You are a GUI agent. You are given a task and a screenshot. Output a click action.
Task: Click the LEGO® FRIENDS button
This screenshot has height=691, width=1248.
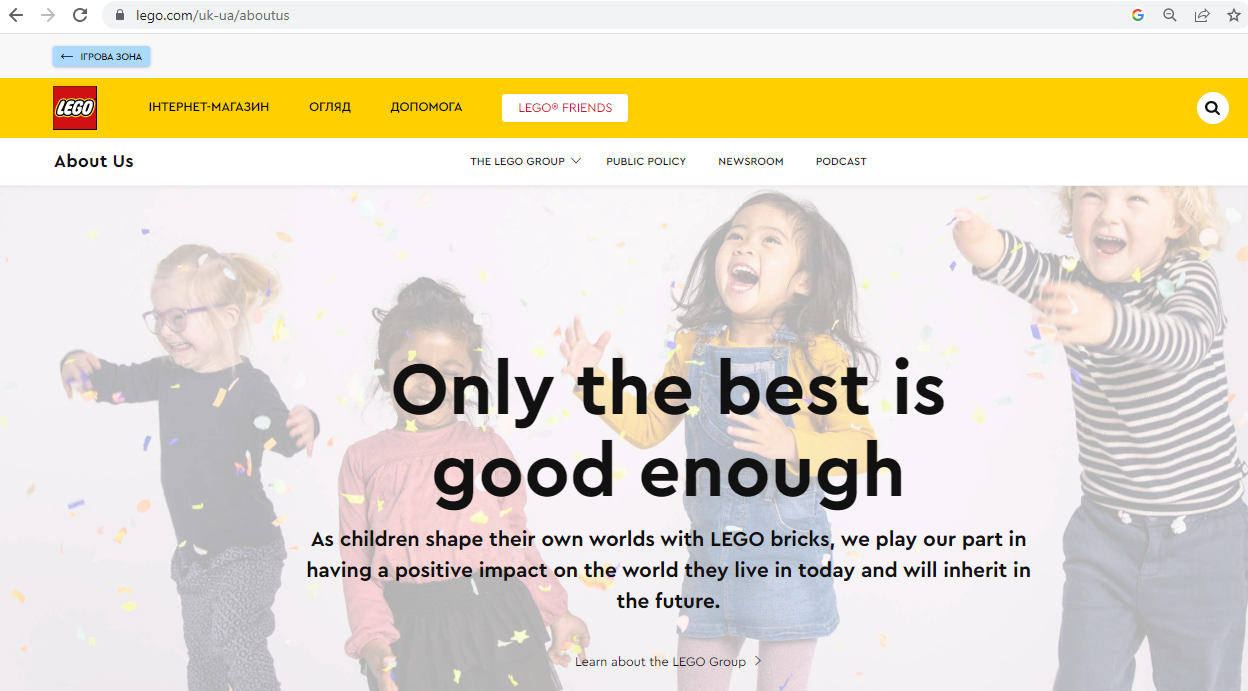click(x=565, y=108)
